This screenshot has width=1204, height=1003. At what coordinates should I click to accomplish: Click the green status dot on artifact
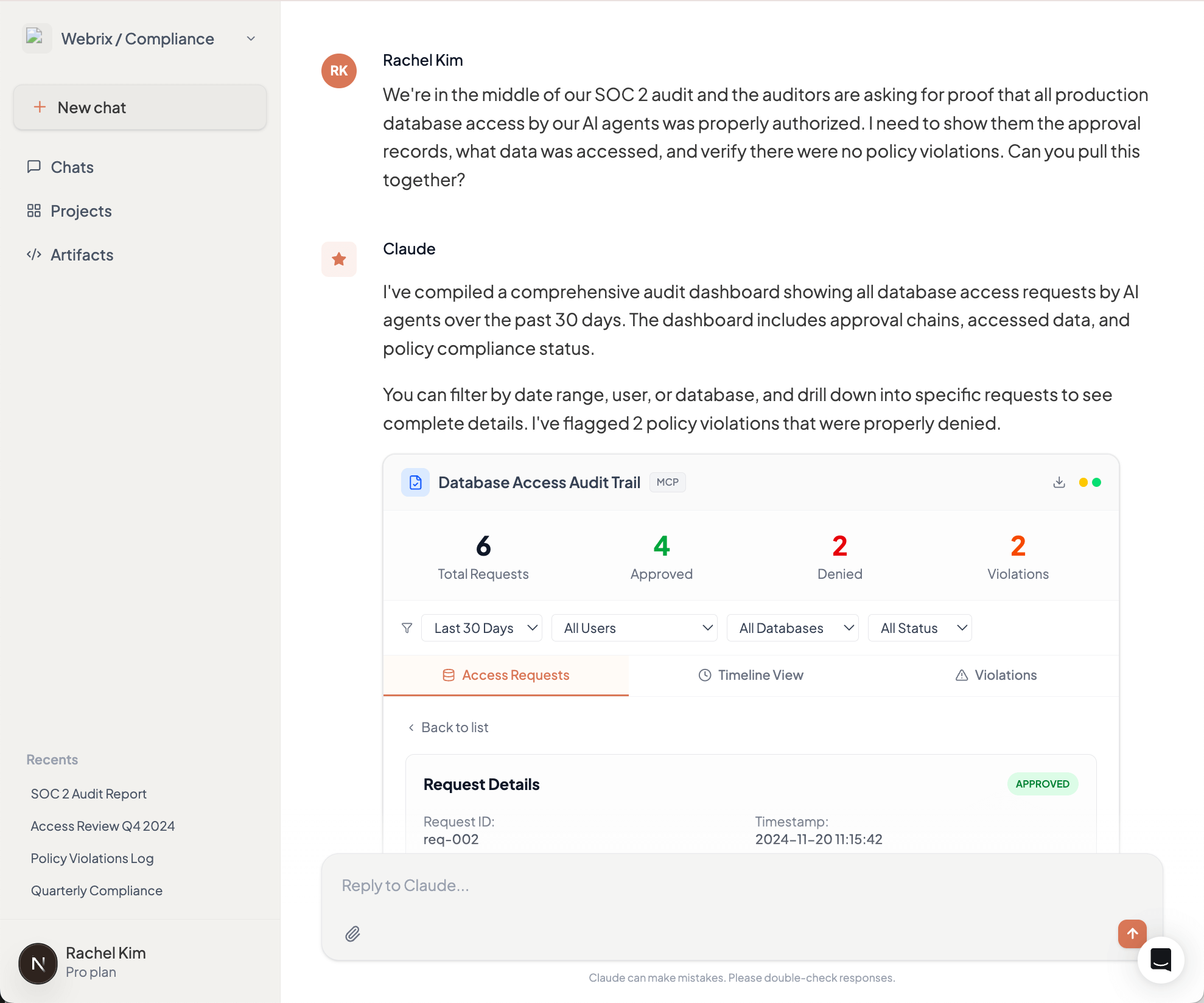1096,482
